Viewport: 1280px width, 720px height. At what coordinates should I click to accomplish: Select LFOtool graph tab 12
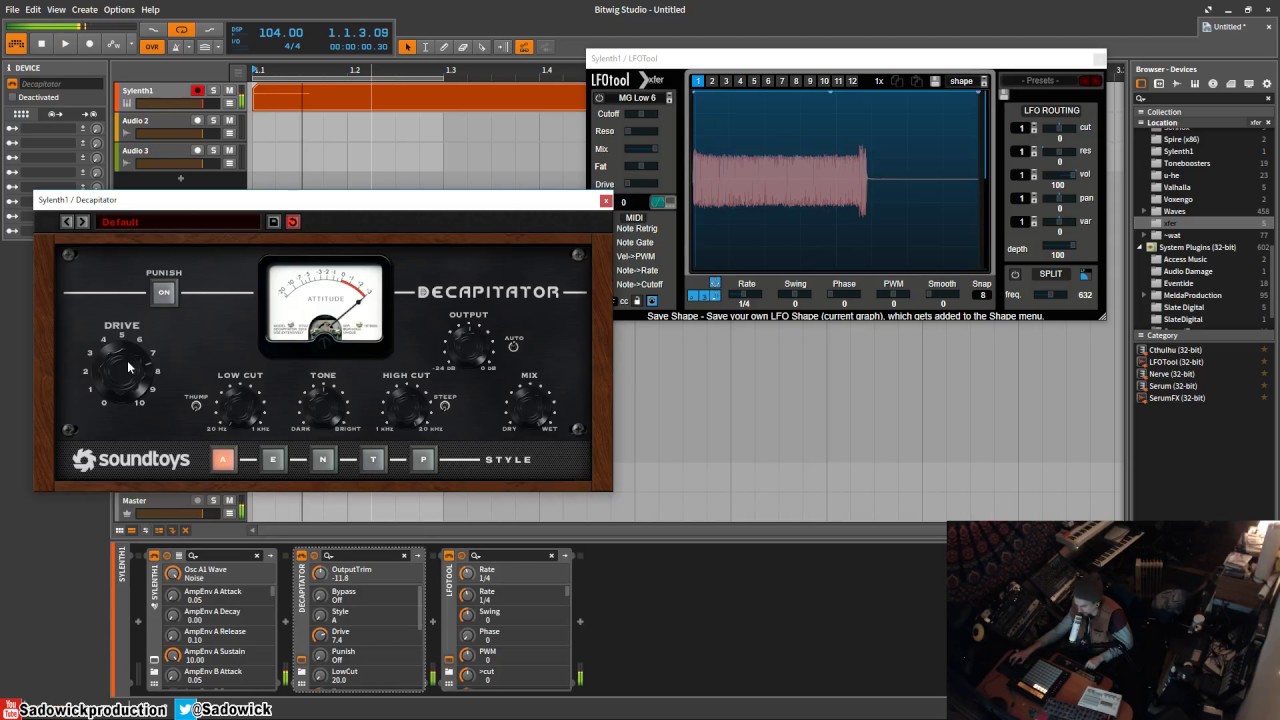tap(852, 81)
